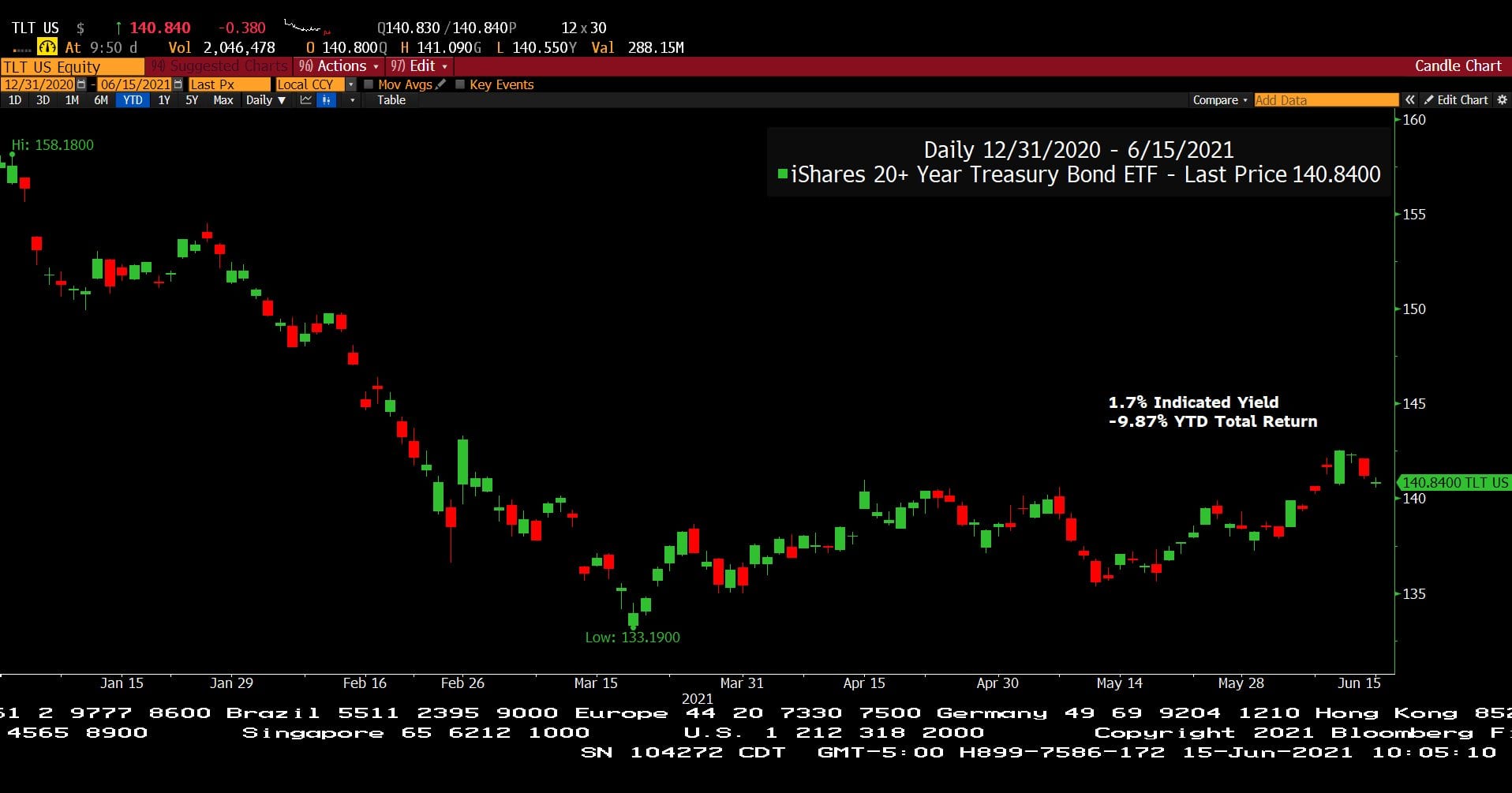Click the -0.380 change value
The image size is (1512, 793).
pyautogui.click(x=241, y=28)
